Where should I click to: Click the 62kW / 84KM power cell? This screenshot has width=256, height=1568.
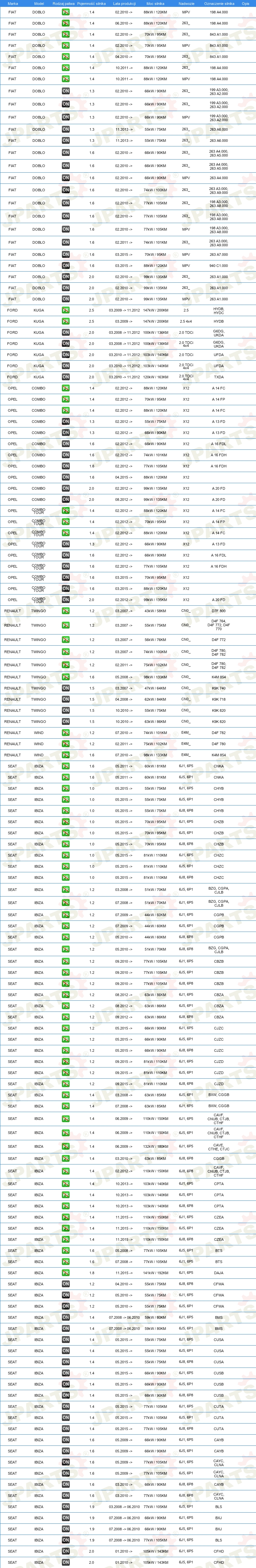click(x=155, y=699)
